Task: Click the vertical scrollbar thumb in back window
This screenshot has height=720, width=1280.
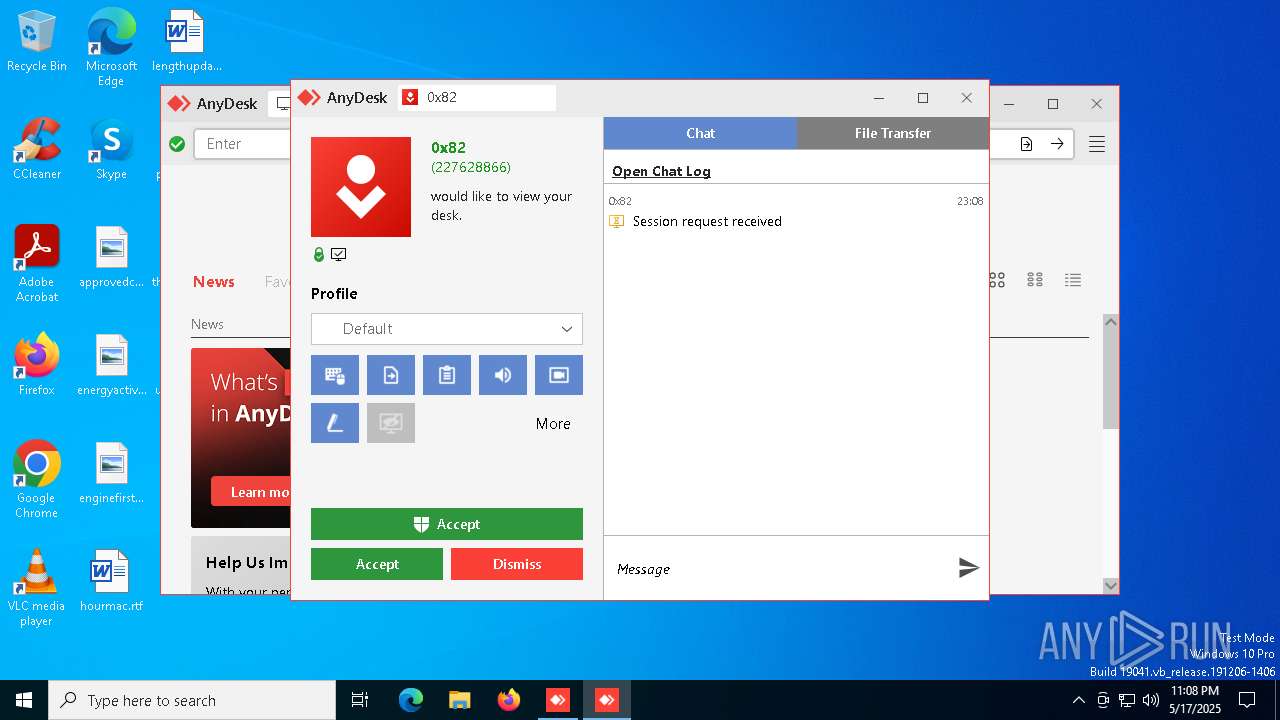Action: pos(1110,380)
